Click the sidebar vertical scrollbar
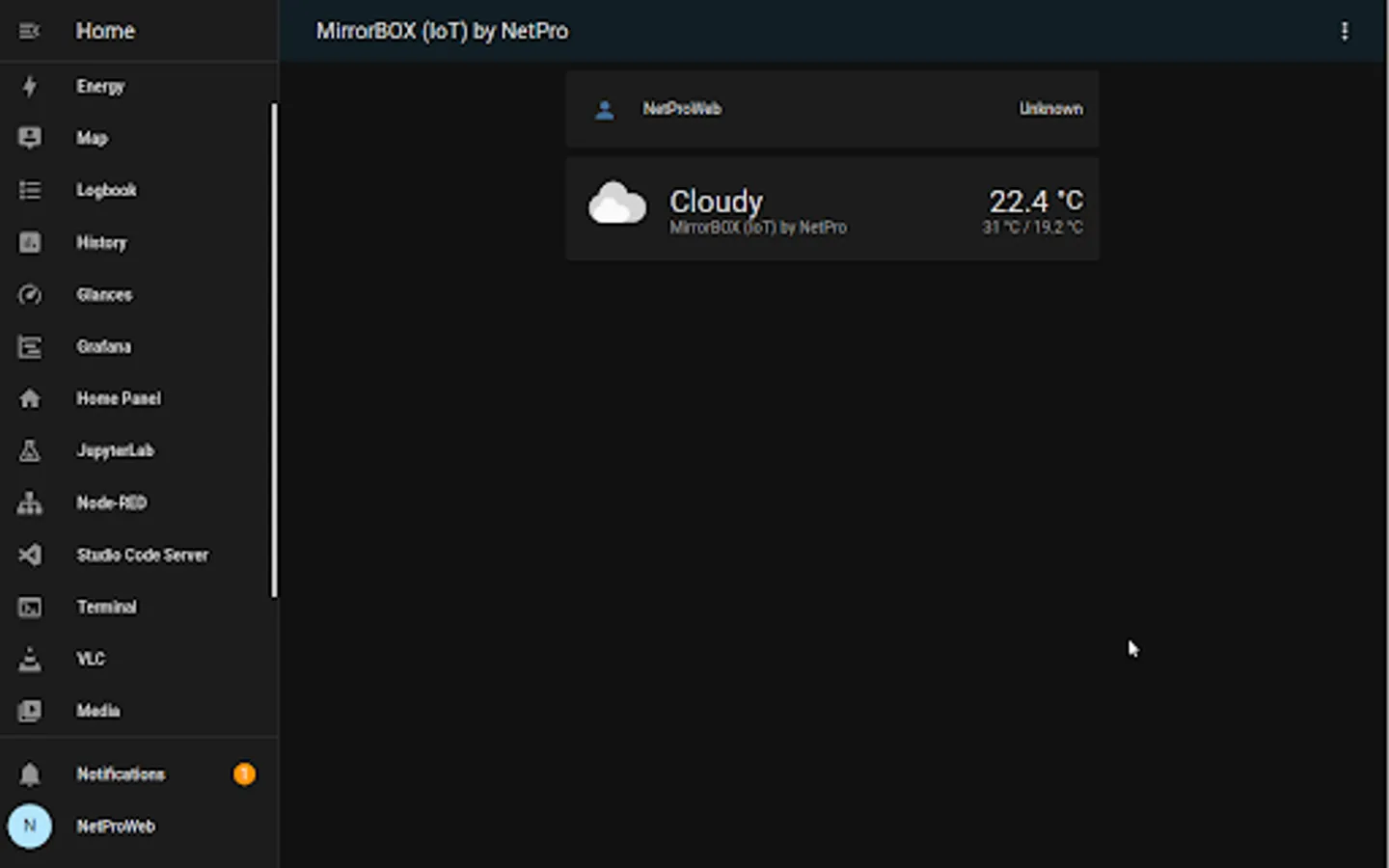 tap(274, 350)
